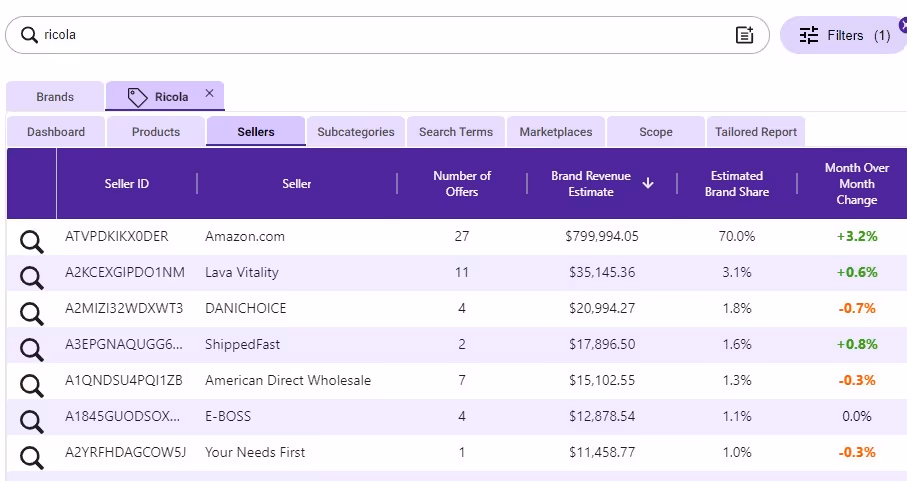Click revenue value $17,896.50
The image size is (907, 481).
pyautogui.click(x=602, y=345)
